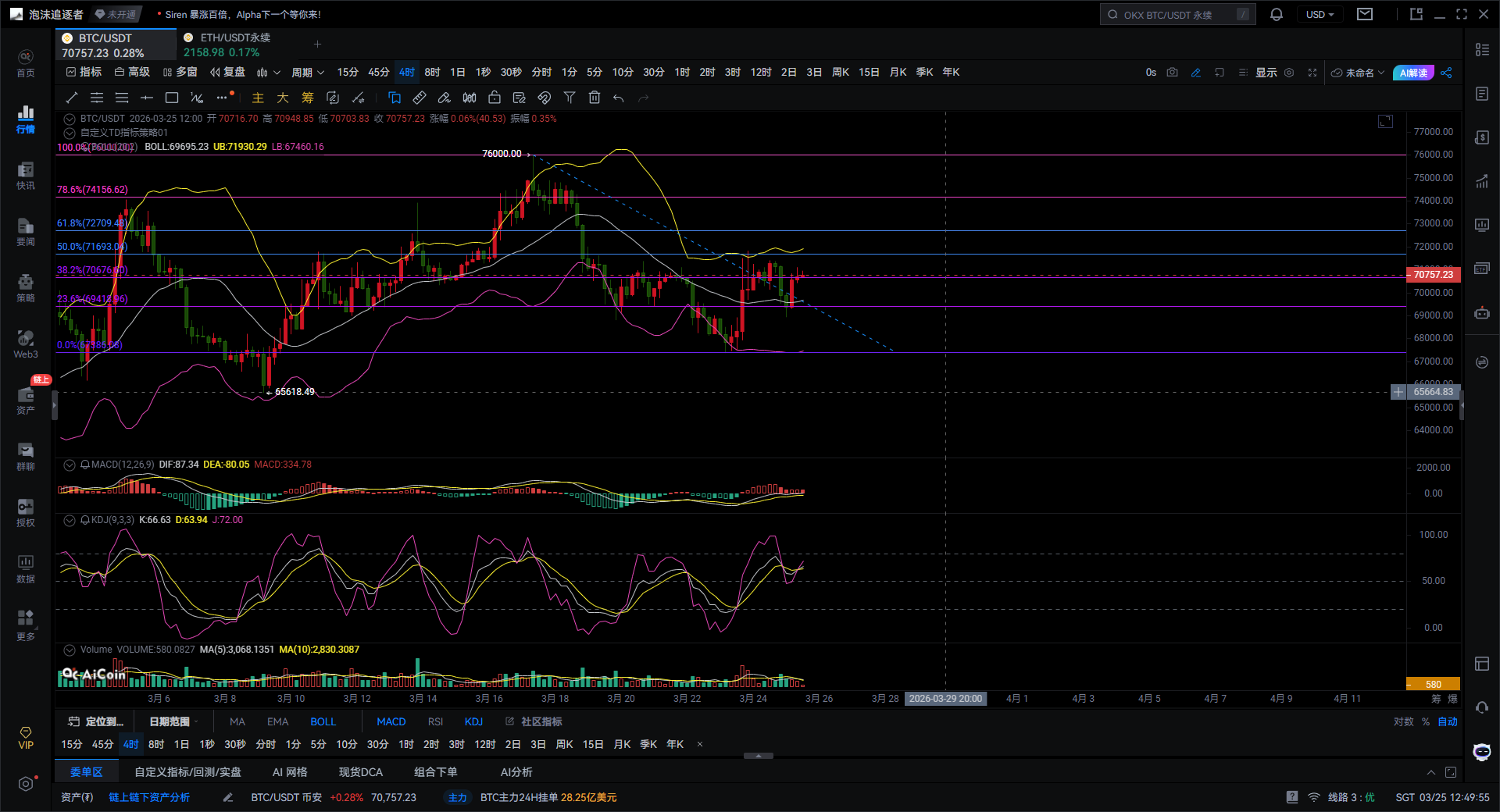
Task: Open the 策略 sidebar section
Action: tap(26, 287)
